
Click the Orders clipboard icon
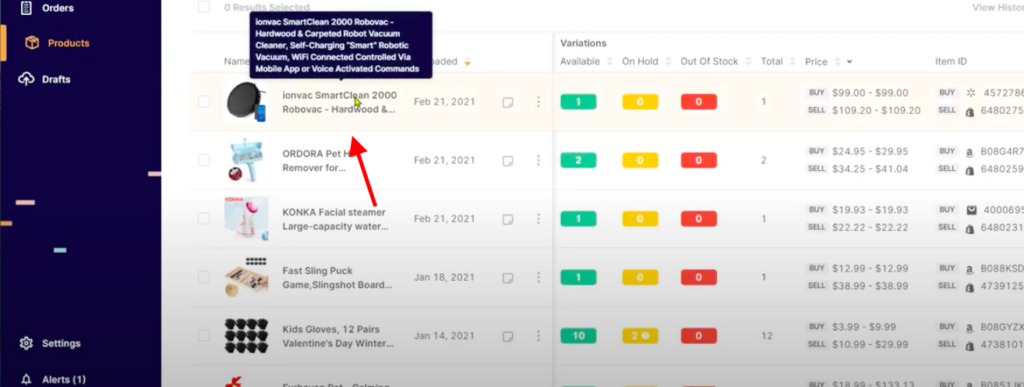(x=26, y=8)
